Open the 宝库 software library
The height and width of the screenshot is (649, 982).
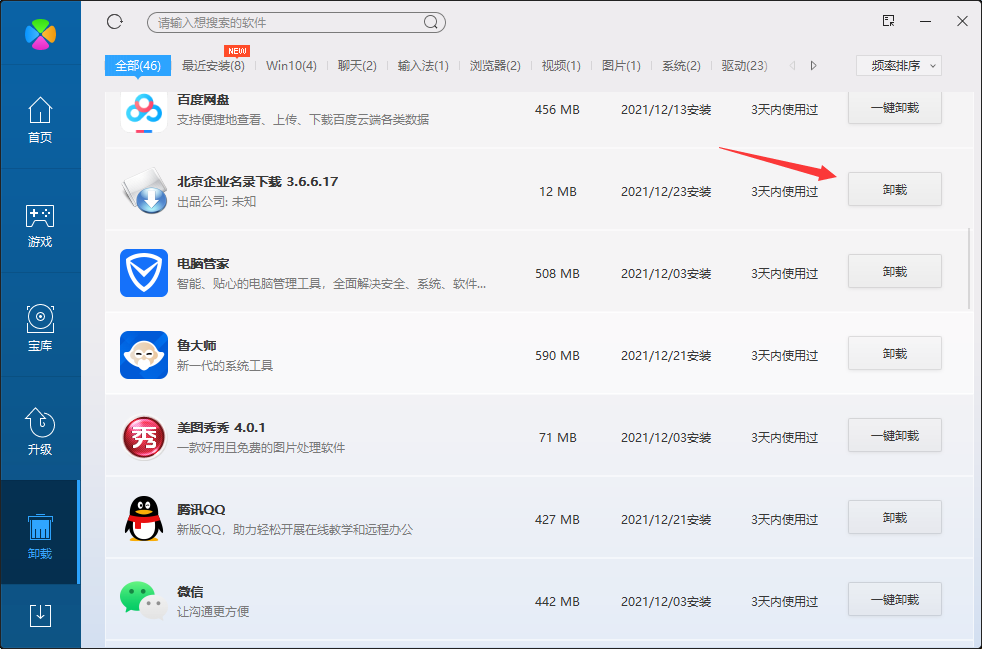pyautogui.click(x=40, y=328)
